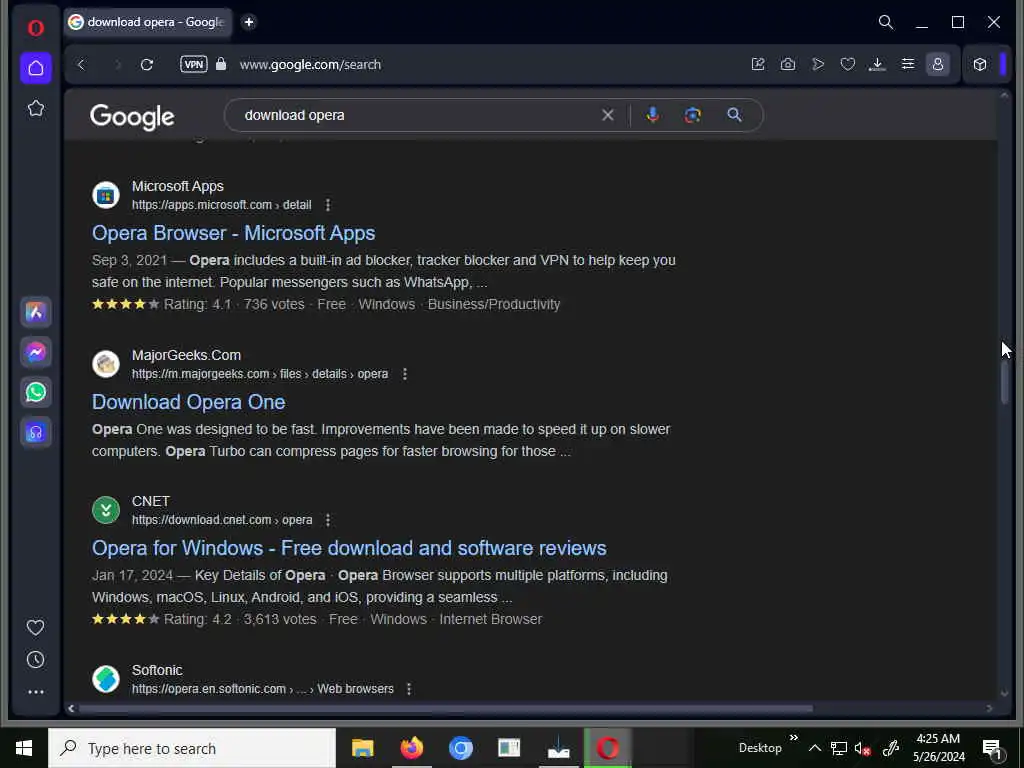Open the Opera main menu logo
1024x768 pixels.
35,28
